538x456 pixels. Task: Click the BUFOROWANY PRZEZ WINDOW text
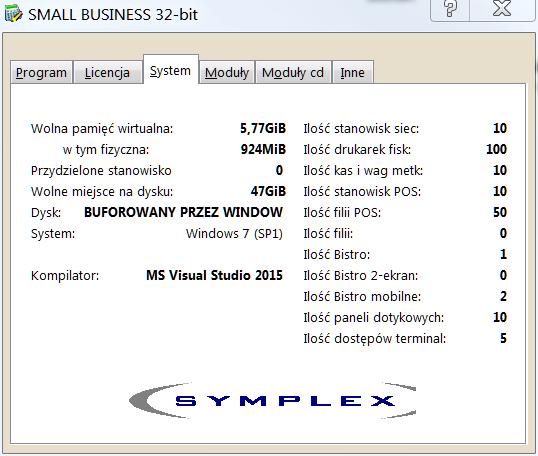[x=184, y=212]
